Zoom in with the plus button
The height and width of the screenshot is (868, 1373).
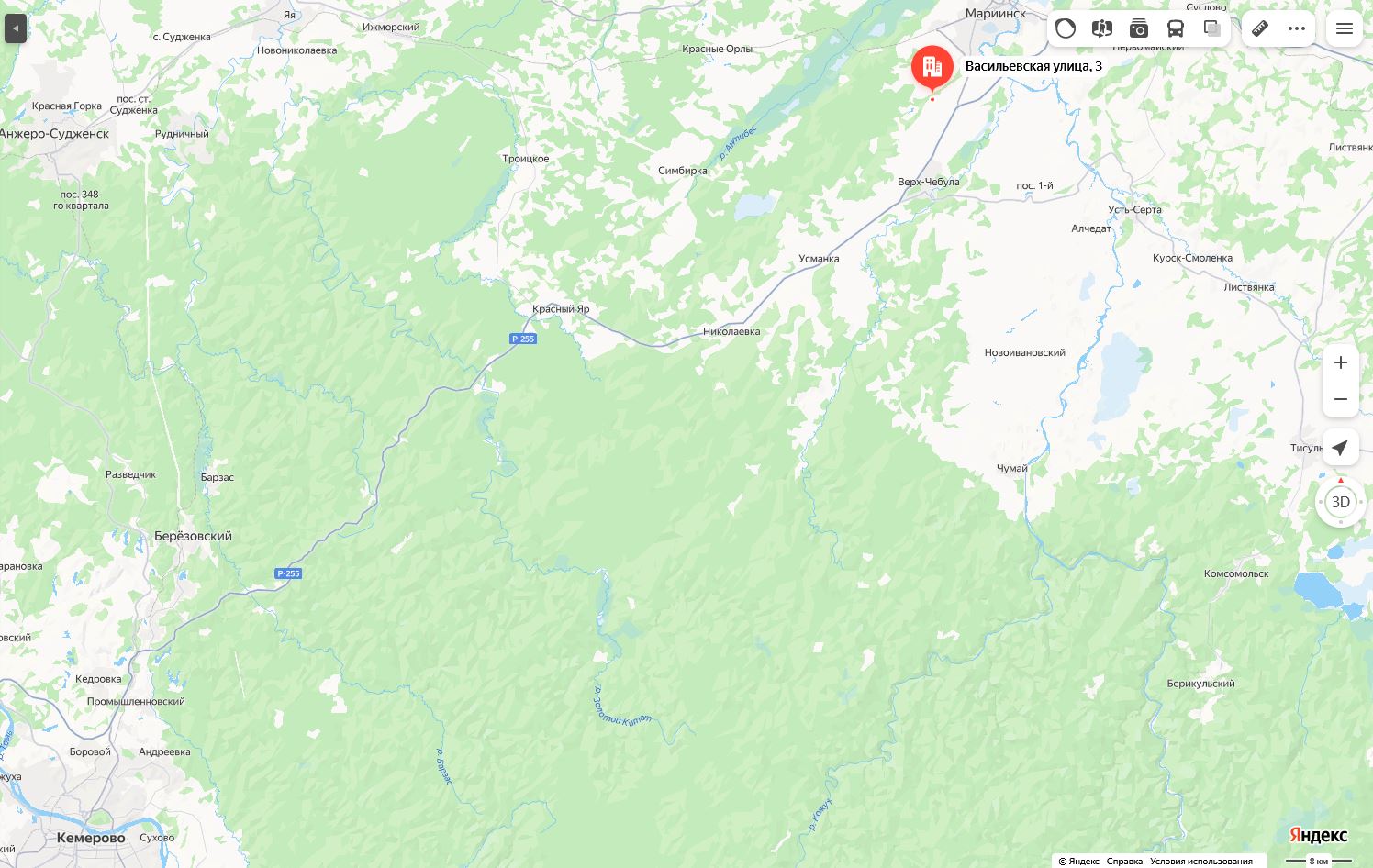click(x=1341, y=362)
